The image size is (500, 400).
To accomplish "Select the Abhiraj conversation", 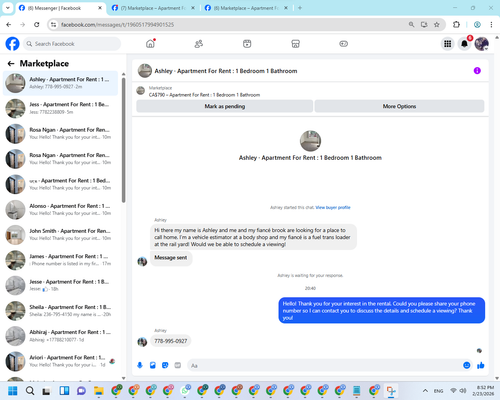I will click(61, 336).
